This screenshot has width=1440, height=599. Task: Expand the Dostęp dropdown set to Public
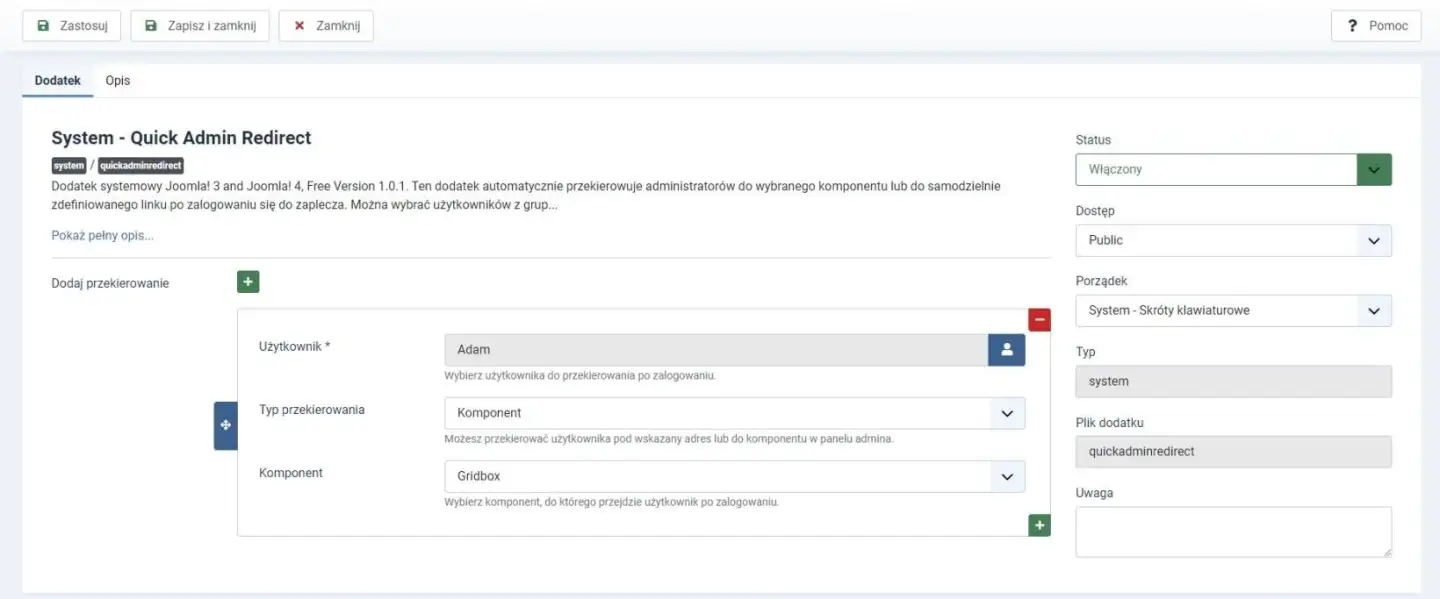coord(1233,240)
